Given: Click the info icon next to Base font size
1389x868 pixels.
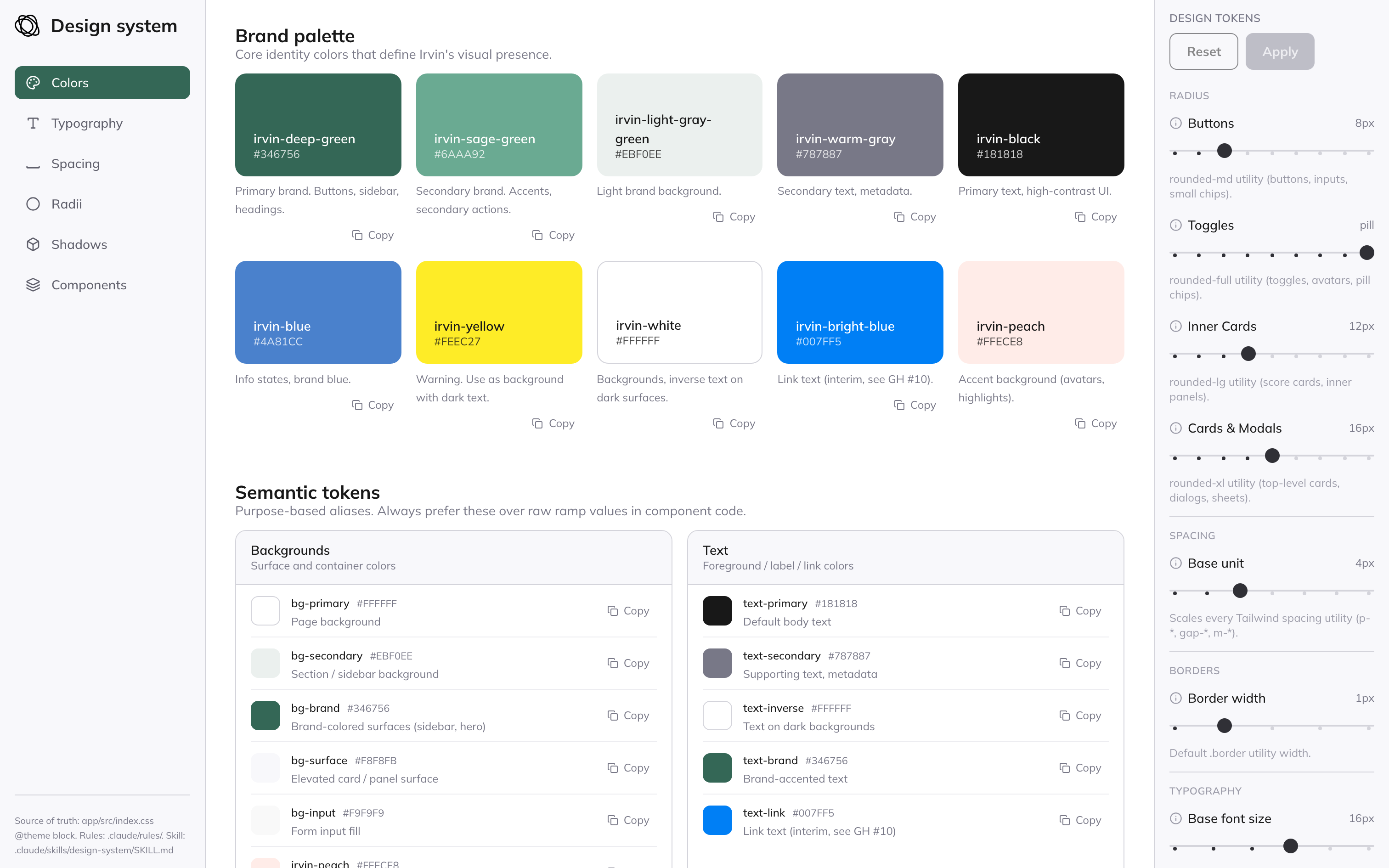Looking at the screenshot, I should coord(1175,818).
